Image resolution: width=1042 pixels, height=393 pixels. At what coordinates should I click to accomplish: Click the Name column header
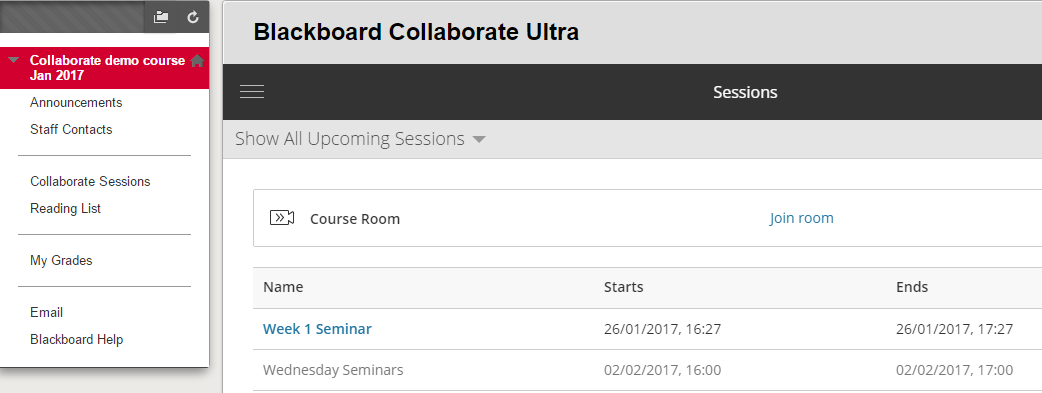(x=283, y=287)
